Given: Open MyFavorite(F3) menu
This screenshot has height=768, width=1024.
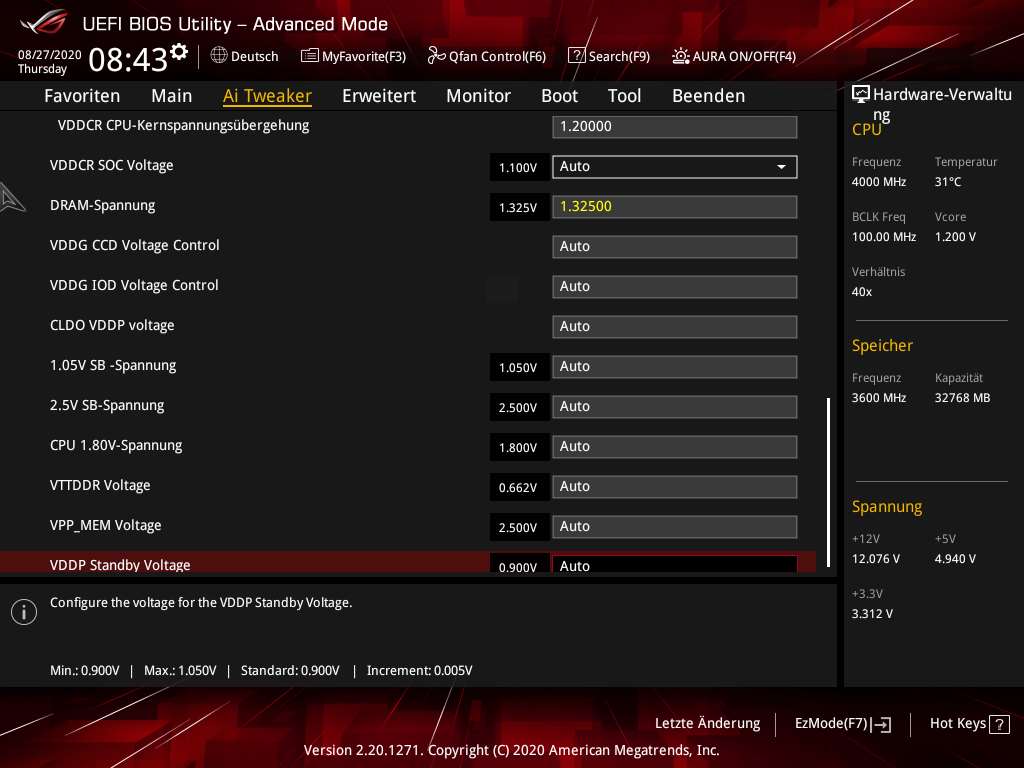Looking at the screenshot, I should pos(353,56).
